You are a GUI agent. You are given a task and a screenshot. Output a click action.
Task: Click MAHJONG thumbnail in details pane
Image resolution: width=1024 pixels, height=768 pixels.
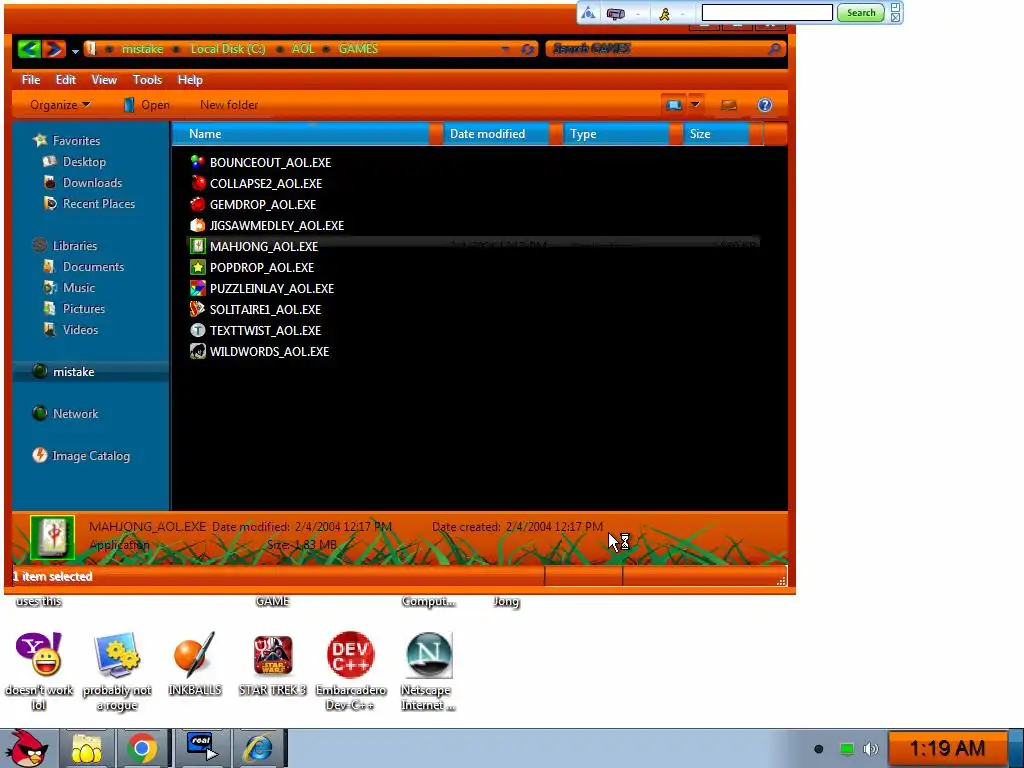click(53, 537)
